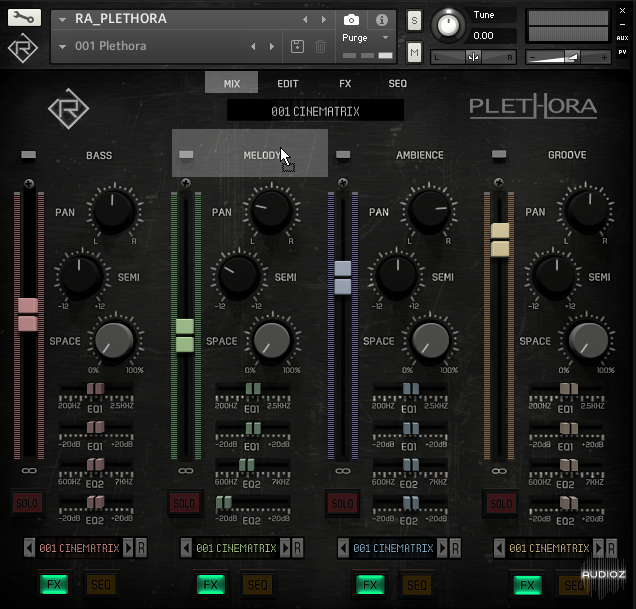The image size is (636, 609).
Task: Click the Bass volume fader handle
Action: (x=28, y=315)
